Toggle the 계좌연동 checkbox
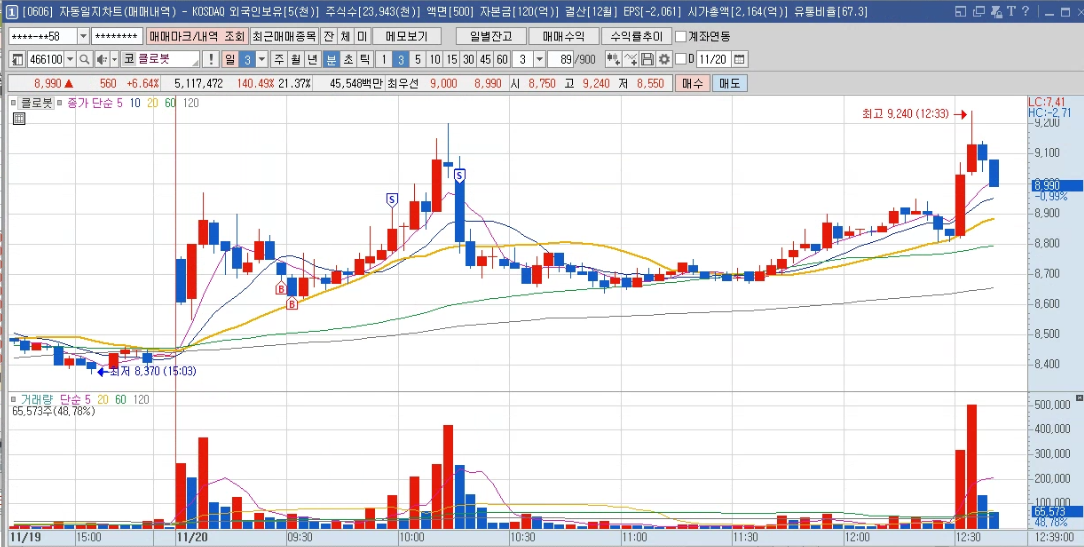1084x547 pixels. [x=681, y=37]
